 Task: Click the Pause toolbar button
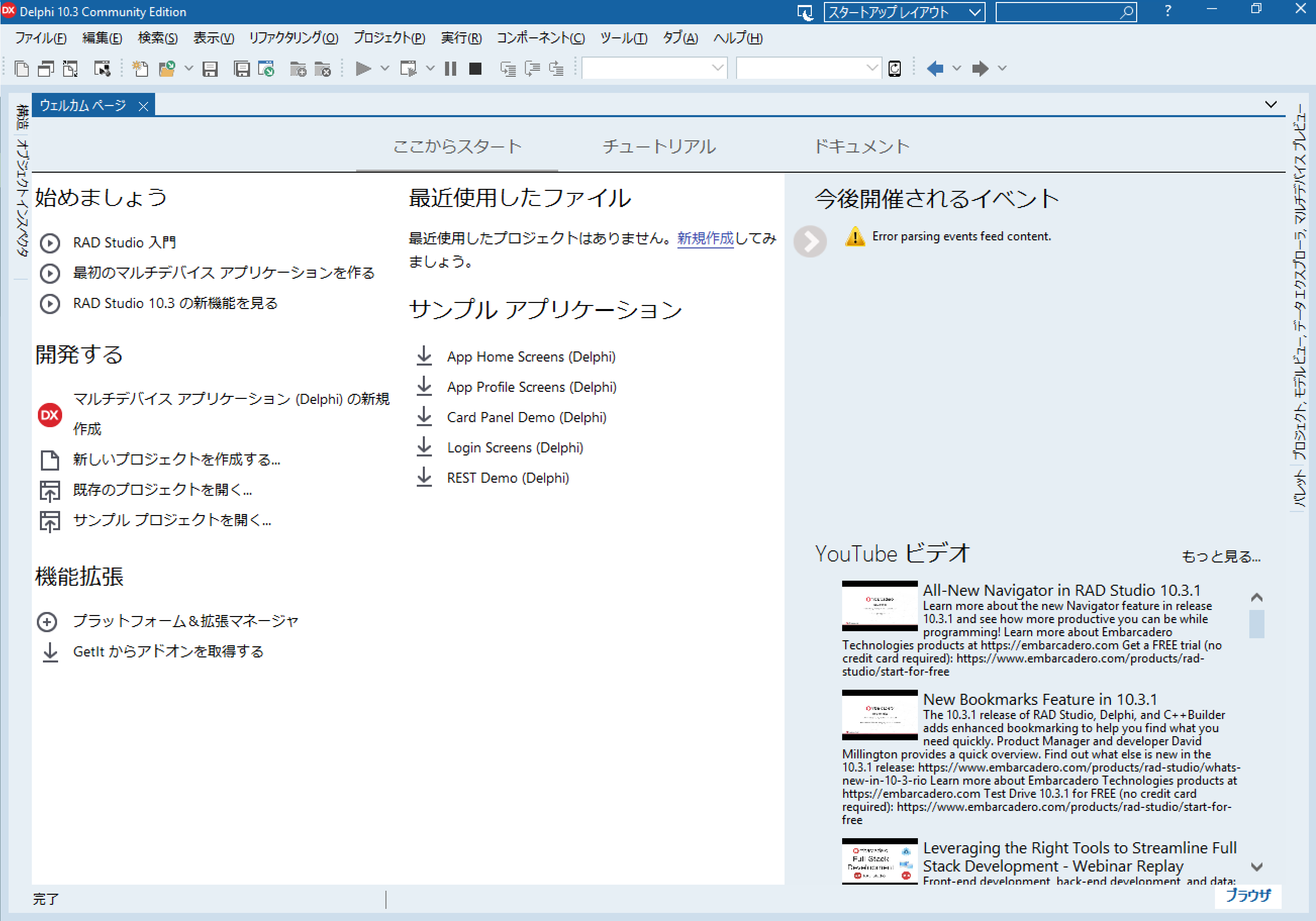click(451, 69)
